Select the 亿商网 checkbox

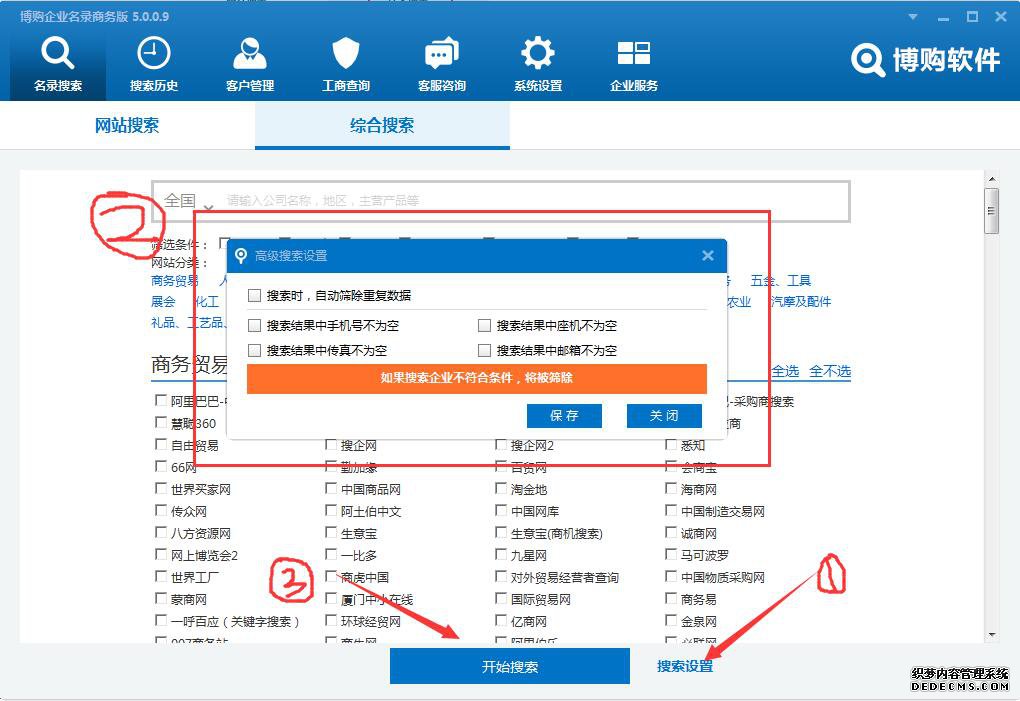click(x=501, y=620)
